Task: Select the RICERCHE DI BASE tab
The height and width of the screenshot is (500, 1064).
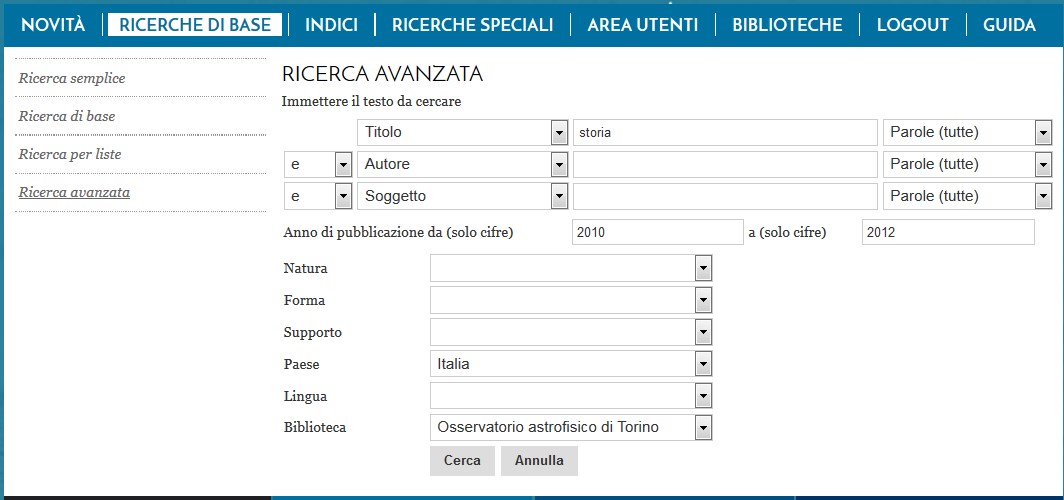Action: (195, 25)
